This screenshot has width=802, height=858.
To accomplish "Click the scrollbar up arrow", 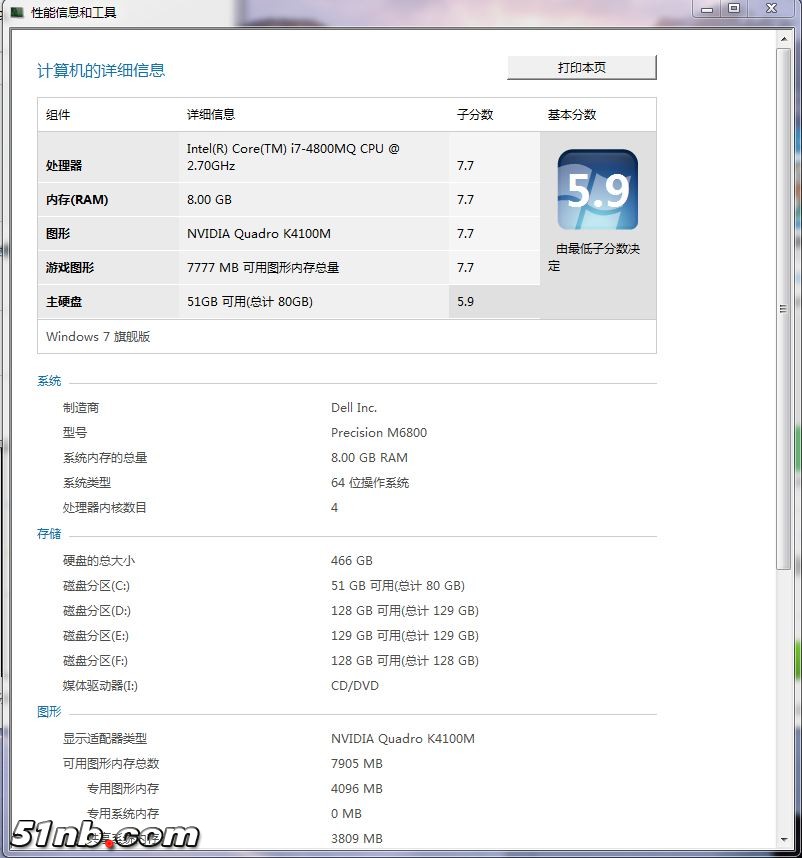I will [784, 39].
